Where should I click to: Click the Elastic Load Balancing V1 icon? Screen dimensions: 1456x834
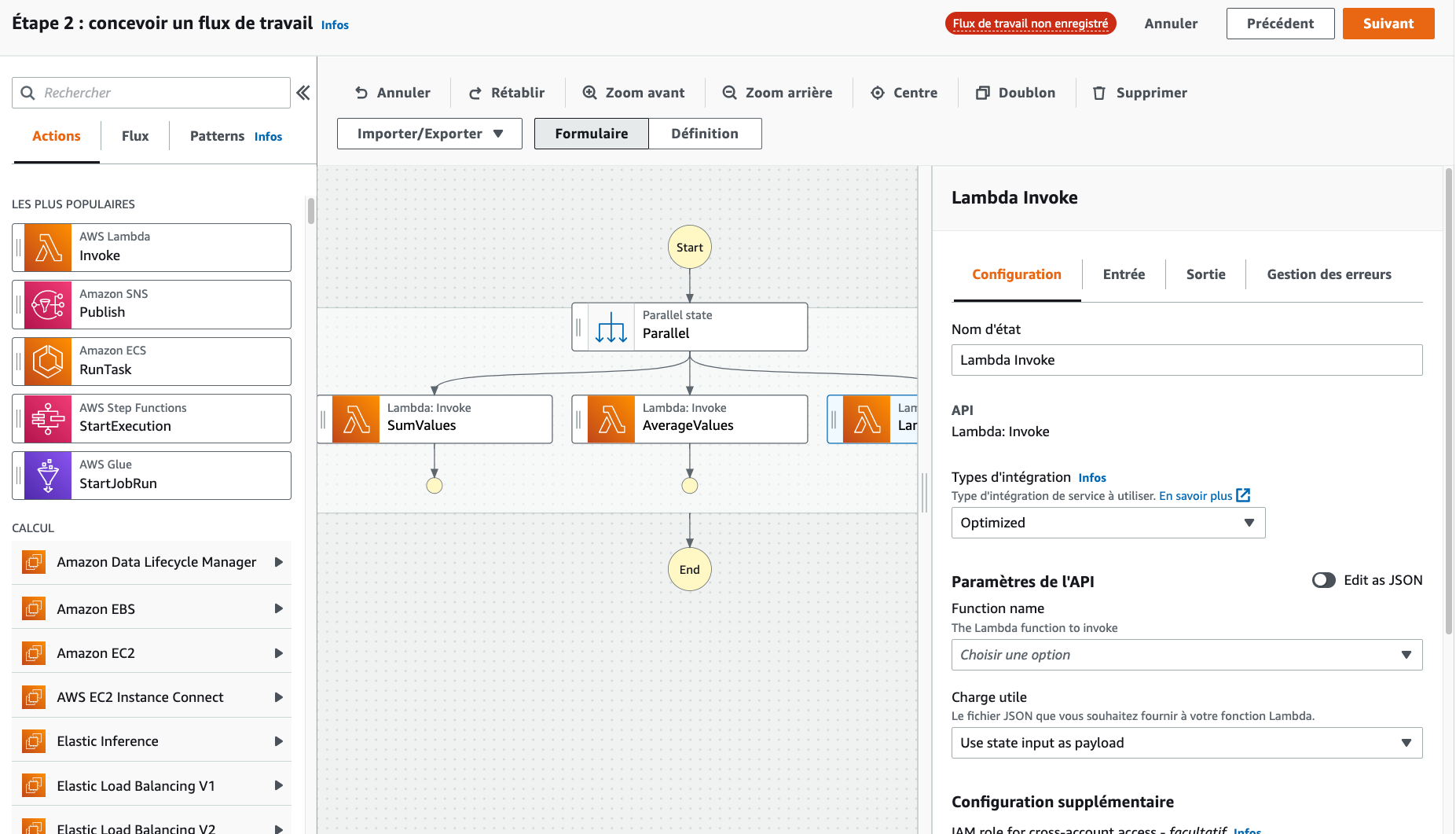(x=34, y=785)
